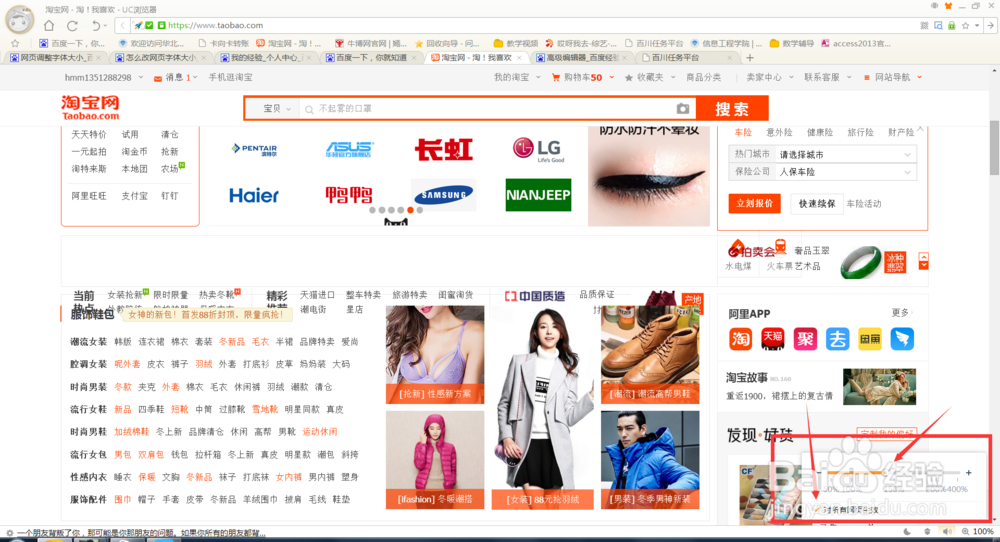Open 百度一下 bookmark in bookmarks bar
This screenshot has height=542, width=1000.
pyautogui.click(x=72, y=43)
